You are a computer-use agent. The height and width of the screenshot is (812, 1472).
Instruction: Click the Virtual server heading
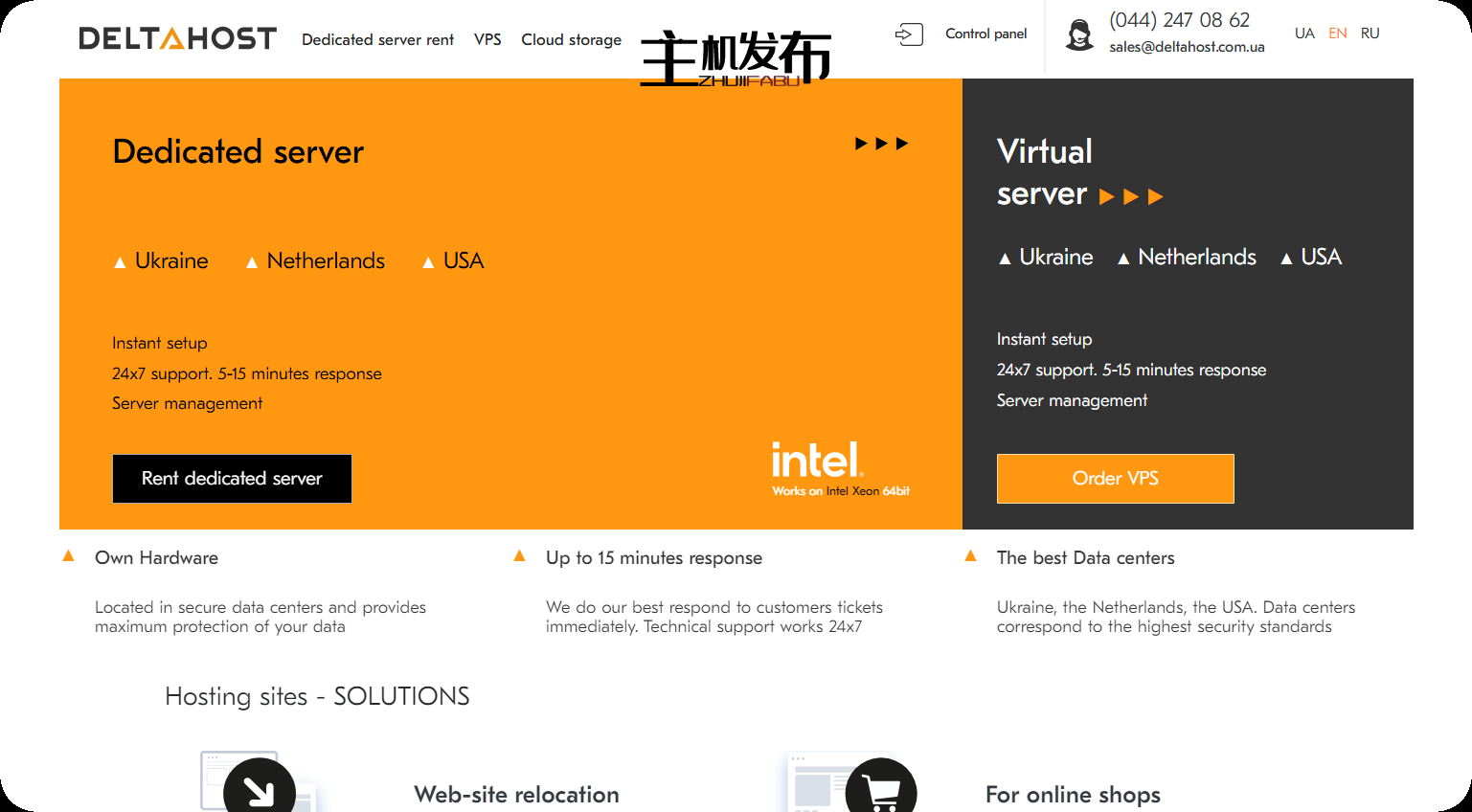(x=1044, y=172)
